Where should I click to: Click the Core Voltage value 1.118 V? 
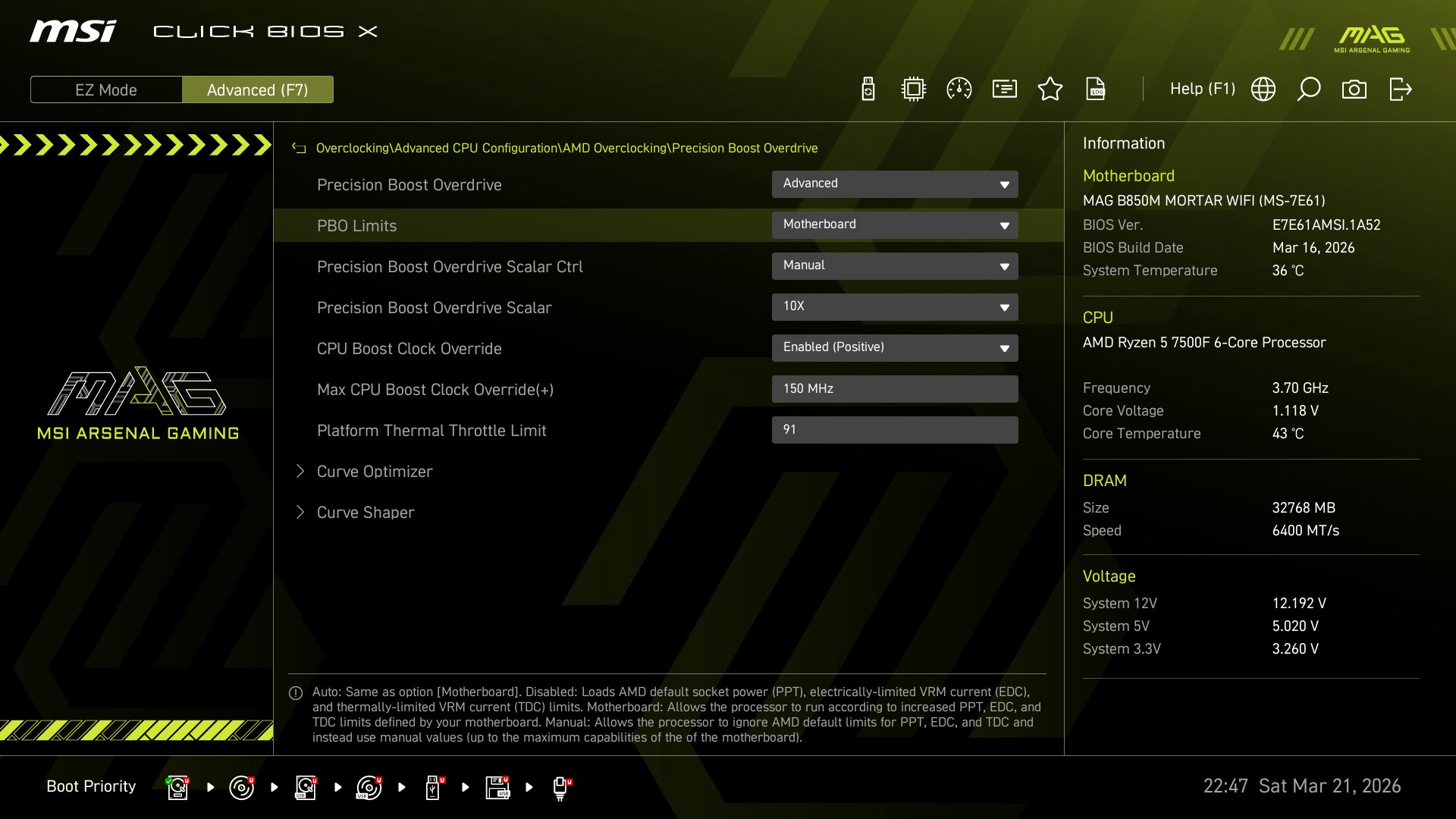1295,411
